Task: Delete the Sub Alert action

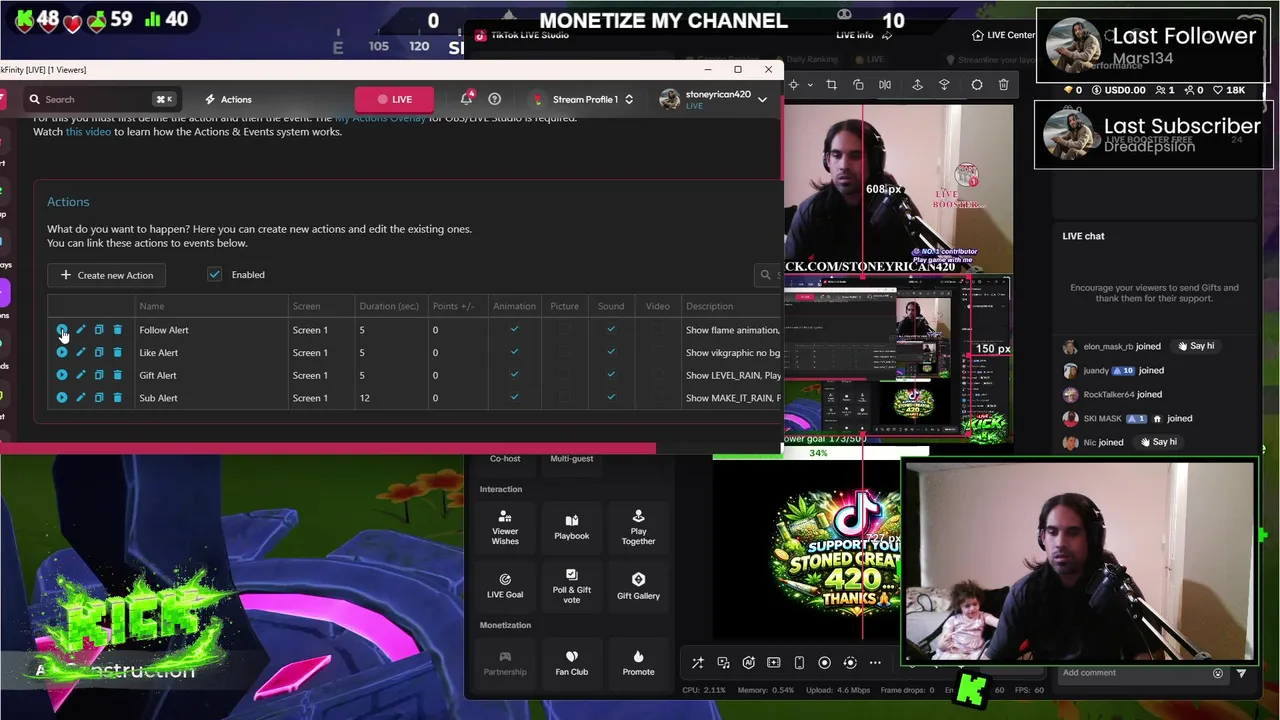Action: click(117, 398)
